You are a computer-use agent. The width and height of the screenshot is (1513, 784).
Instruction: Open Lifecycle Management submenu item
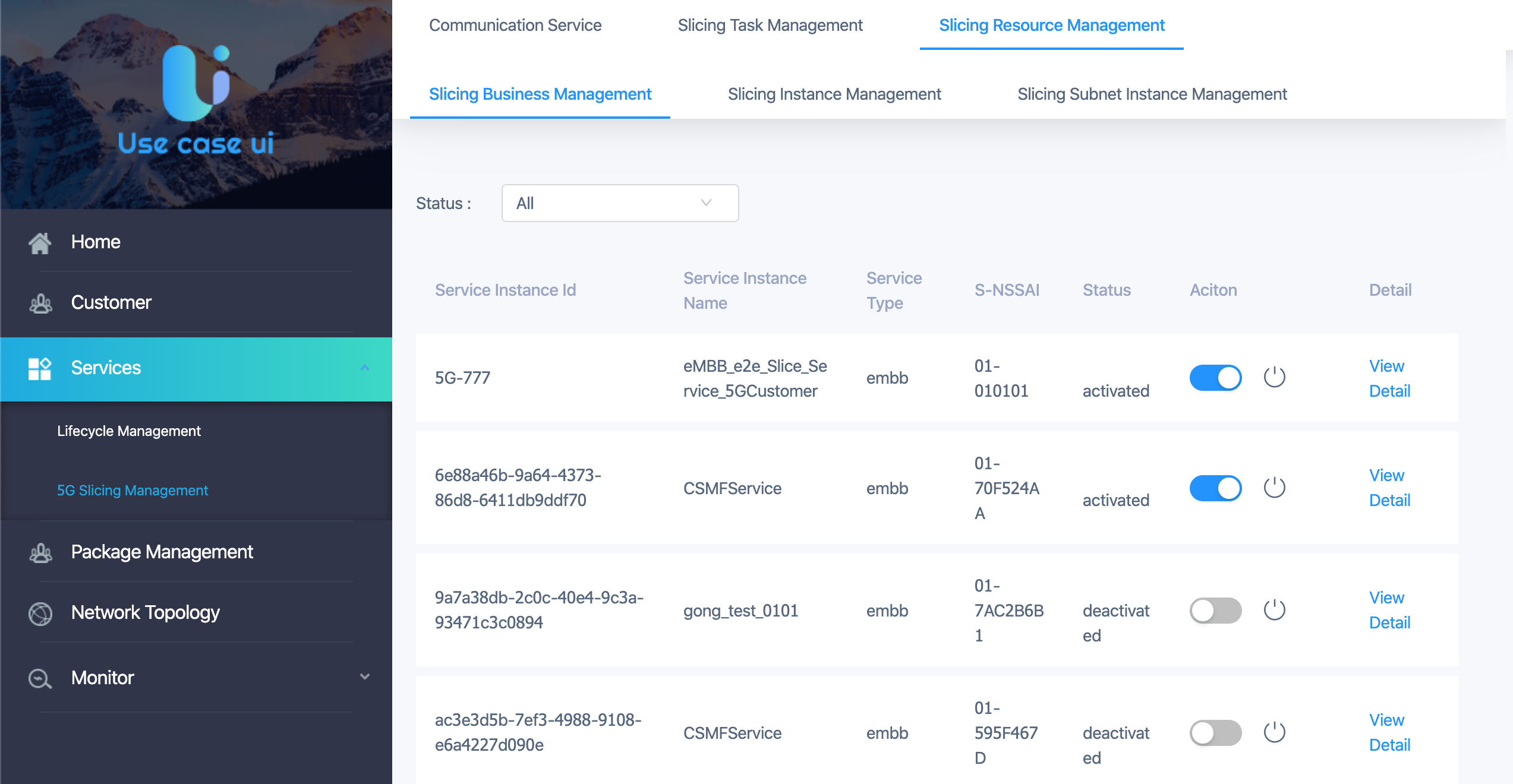[129, 431]
